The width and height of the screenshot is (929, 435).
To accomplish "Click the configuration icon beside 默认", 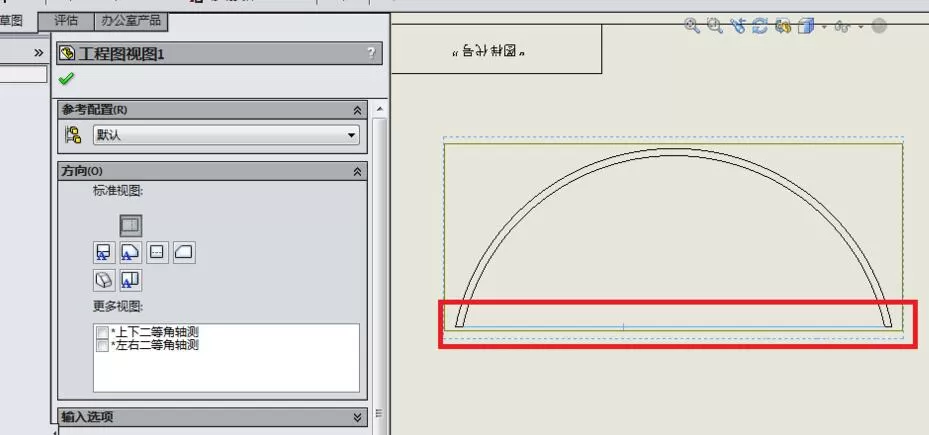I will click(73, 135).
